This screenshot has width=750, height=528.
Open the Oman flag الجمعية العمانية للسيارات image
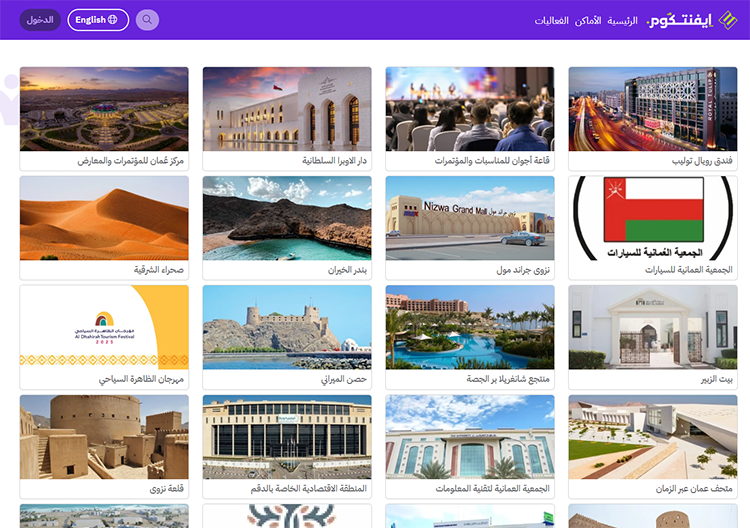(x=653, y=218)
